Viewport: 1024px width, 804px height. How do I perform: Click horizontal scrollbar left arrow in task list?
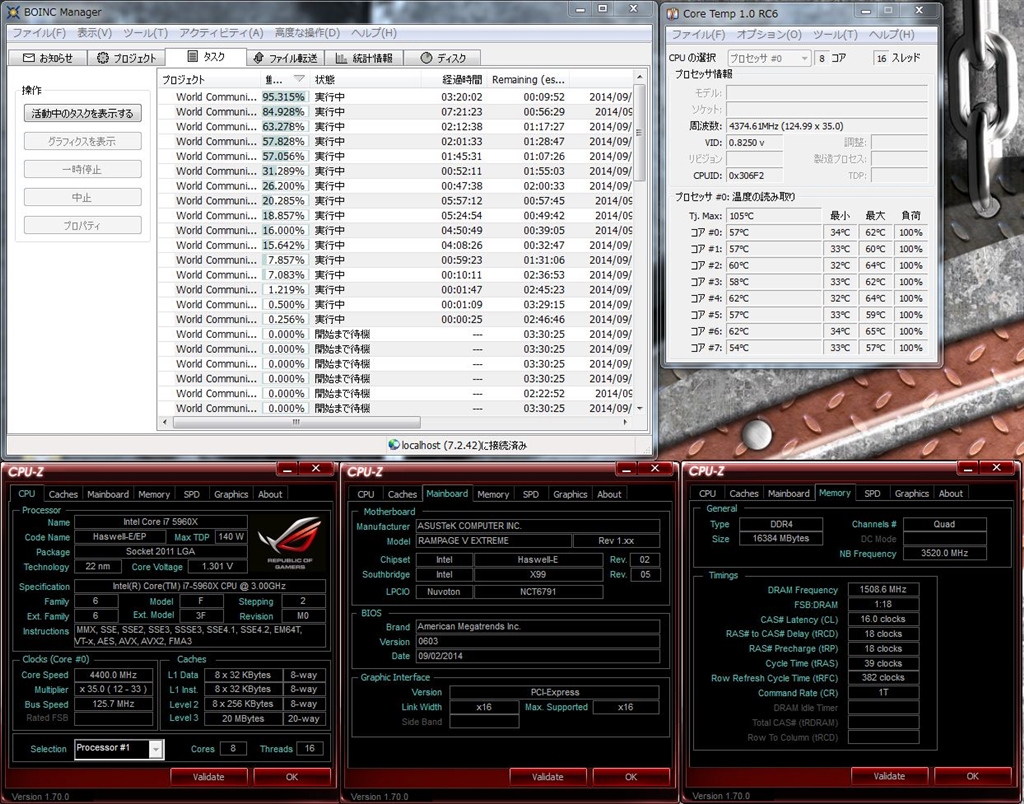(x=165, y=423)
